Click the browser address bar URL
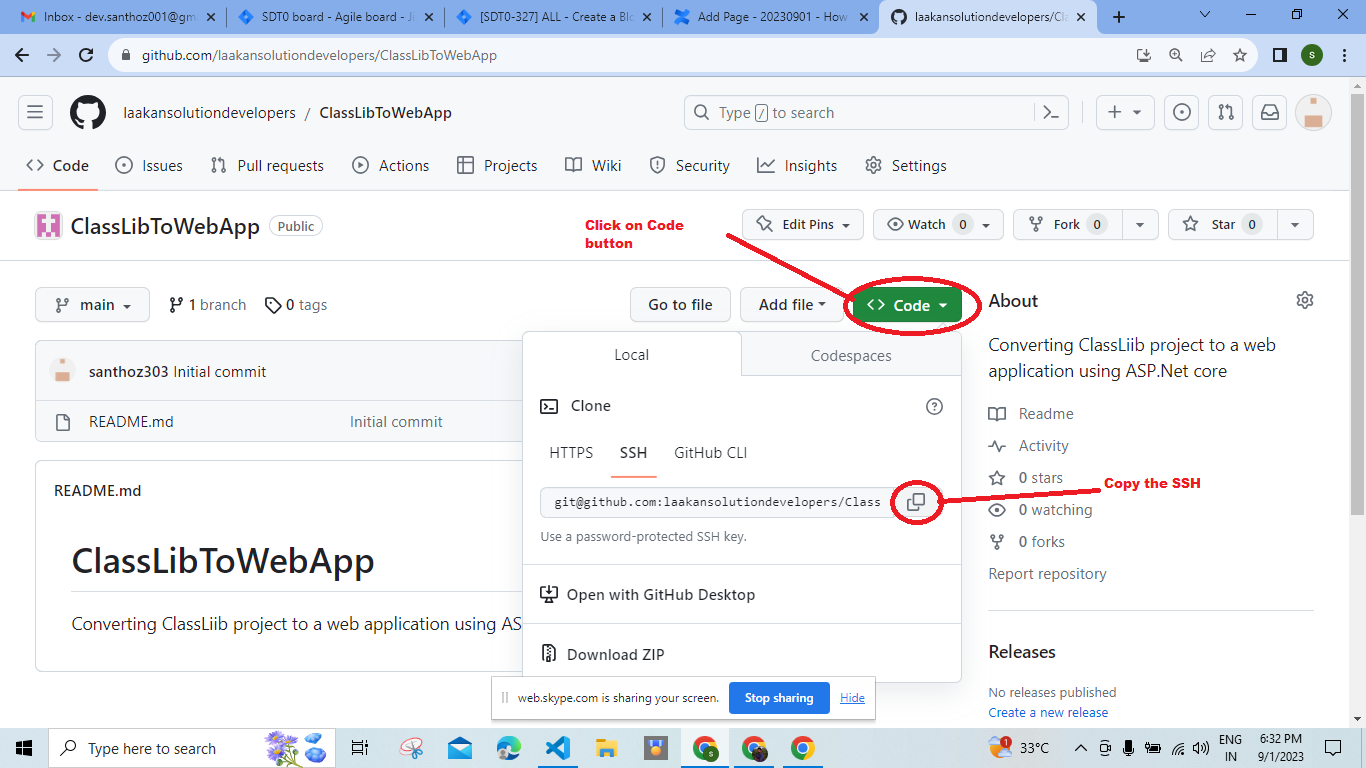 (x=319, y=55)
